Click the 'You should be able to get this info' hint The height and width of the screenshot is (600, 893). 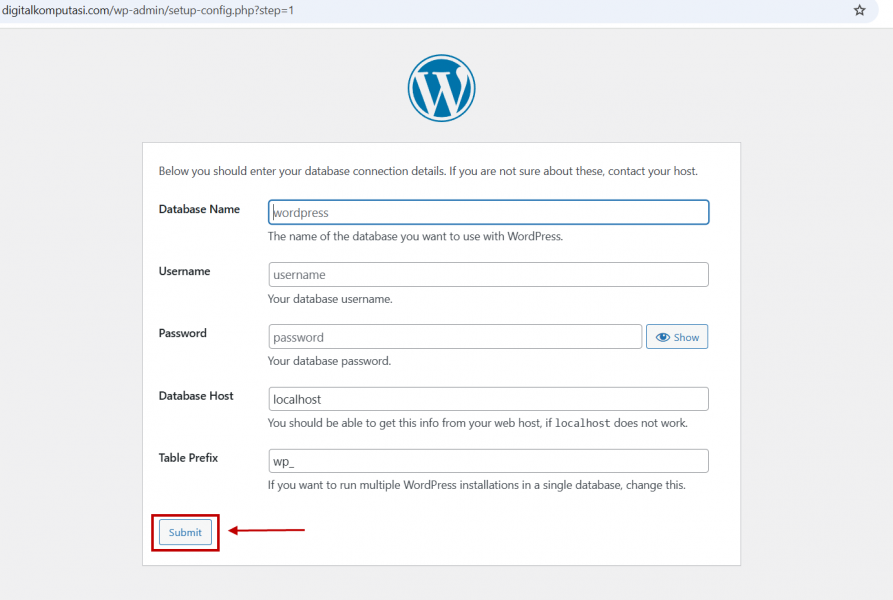[x=478, y=423]
